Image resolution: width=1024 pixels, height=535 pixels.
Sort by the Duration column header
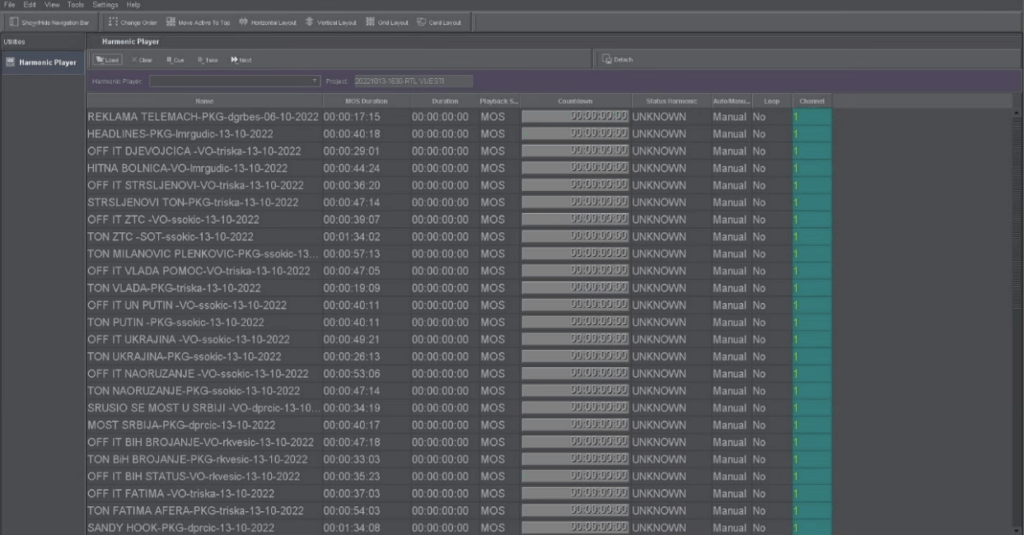(445, 101)
